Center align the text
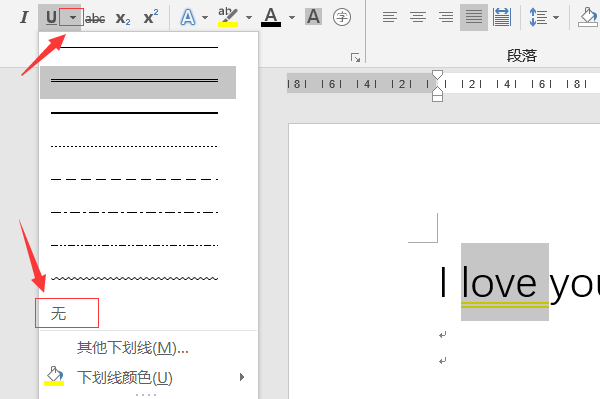This screenshot has height=399, width=600. pos(418,17)
